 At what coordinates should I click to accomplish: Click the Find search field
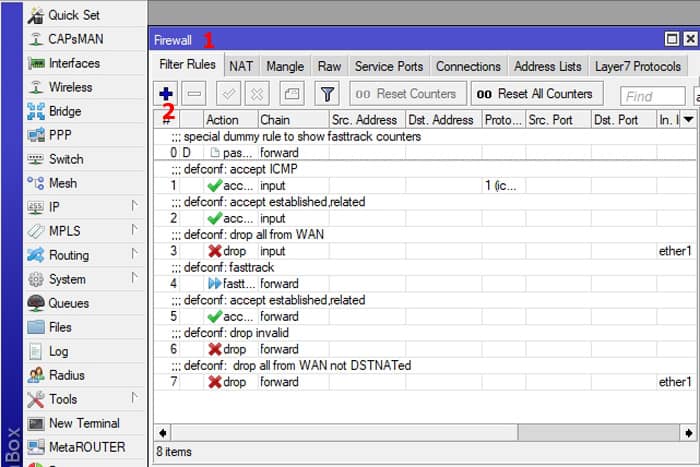coord(653,96)
